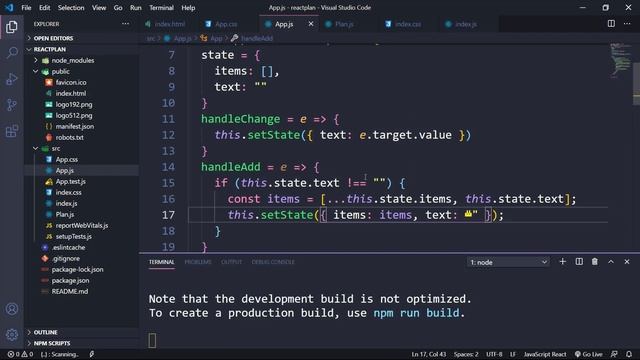This screenshot has width=640, height=360.
Task: Open Plan.js in the explorer
Action: point(64,214)
